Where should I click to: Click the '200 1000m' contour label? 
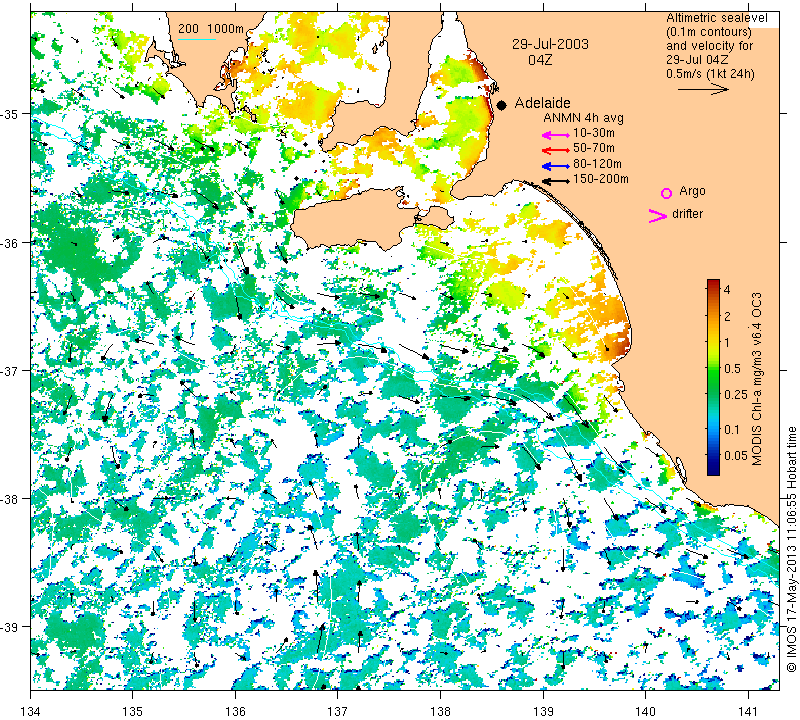(x=211, y=29)
